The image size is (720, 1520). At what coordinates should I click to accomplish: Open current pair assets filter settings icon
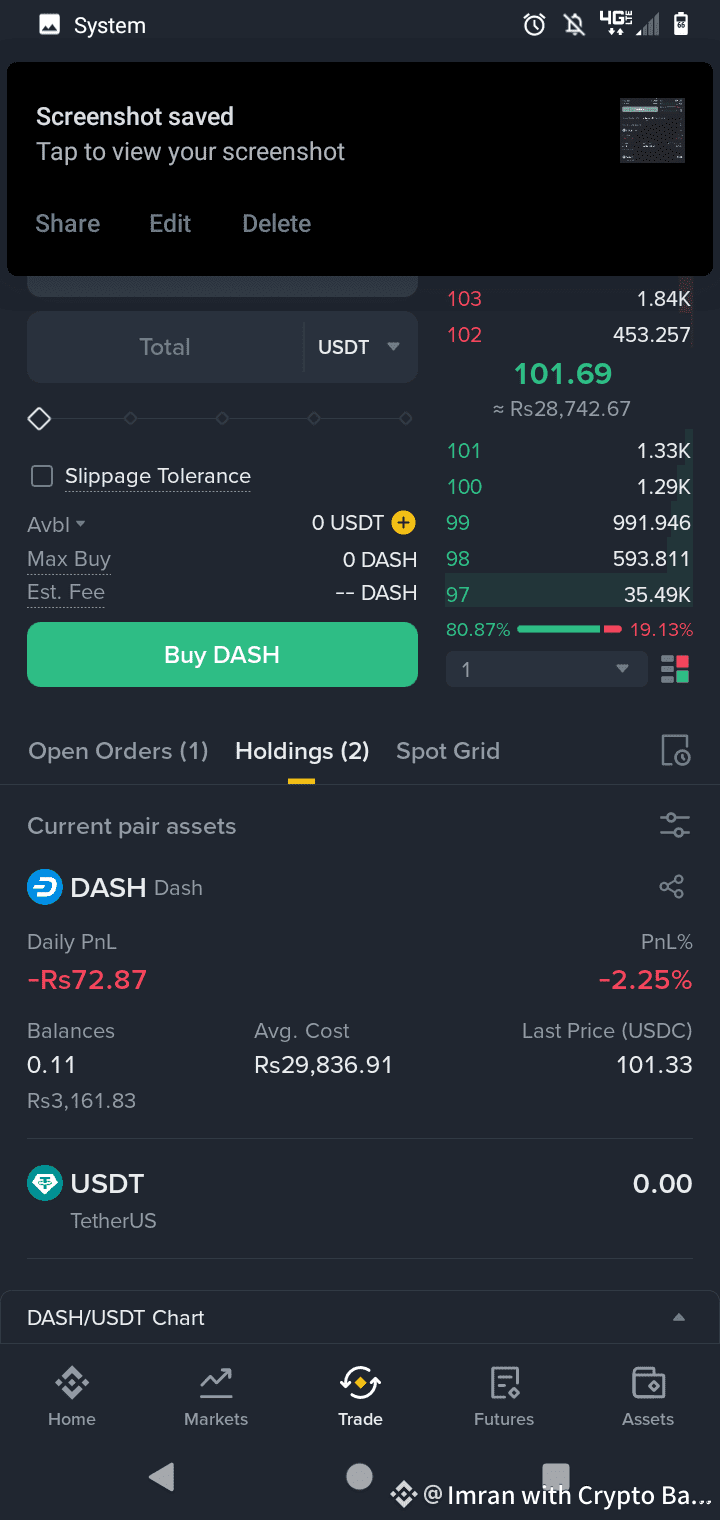click(675, 826)
